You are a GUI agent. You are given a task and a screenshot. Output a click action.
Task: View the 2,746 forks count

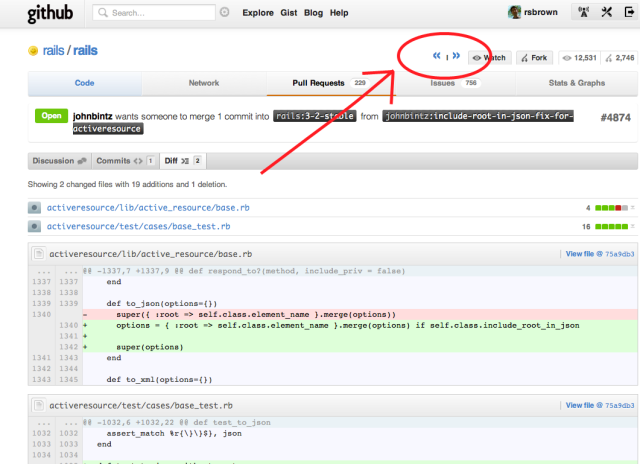(x=620, y=58)
